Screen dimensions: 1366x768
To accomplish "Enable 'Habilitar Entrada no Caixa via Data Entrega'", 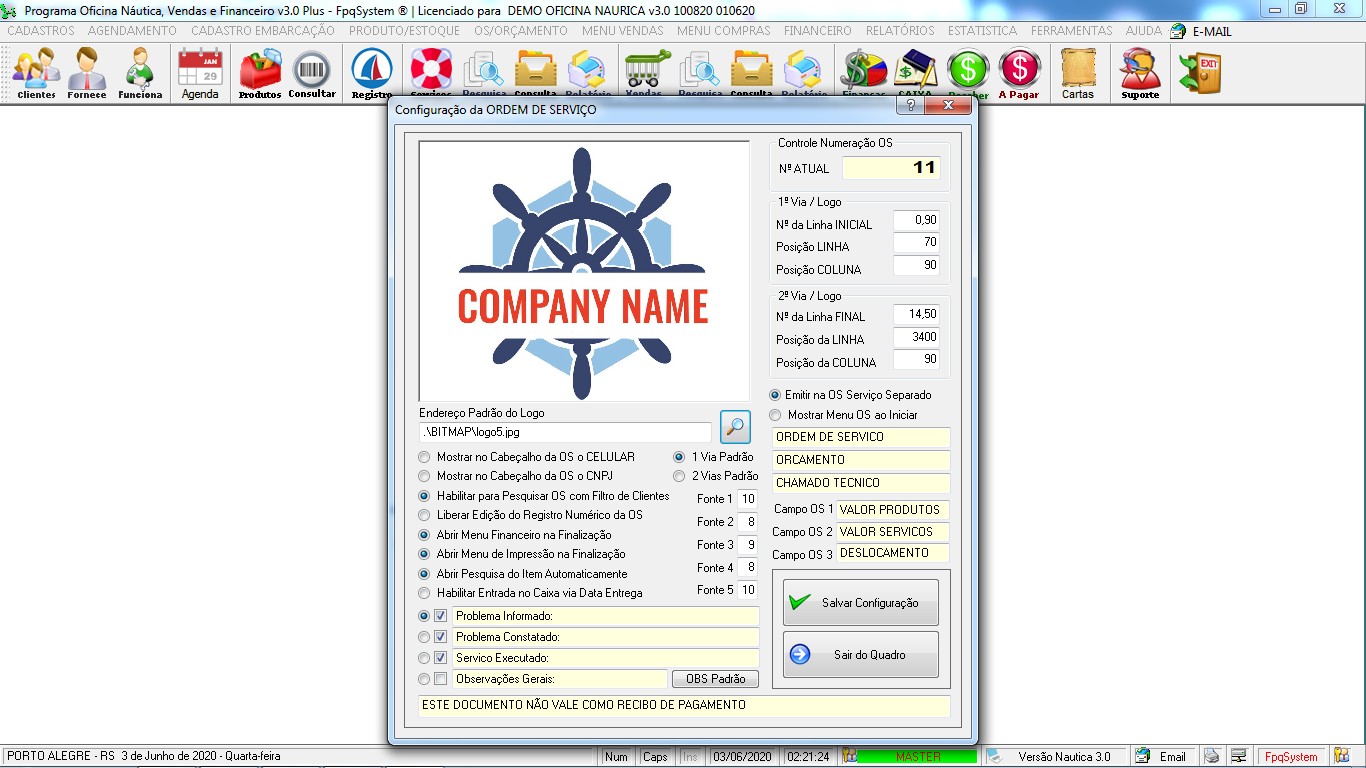I will point(424,593).
